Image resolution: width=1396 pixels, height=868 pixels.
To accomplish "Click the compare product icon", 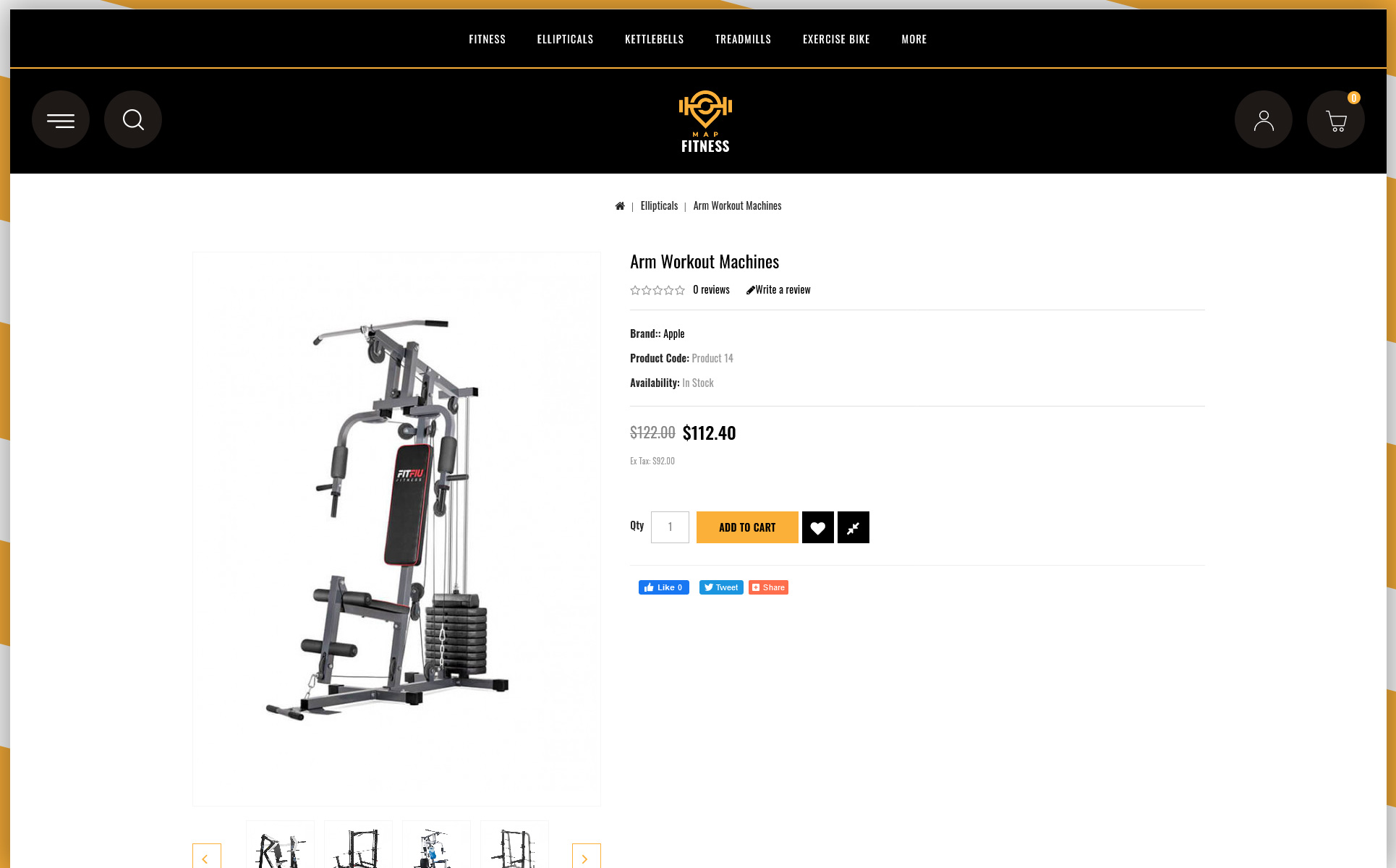I will (854, 527).
